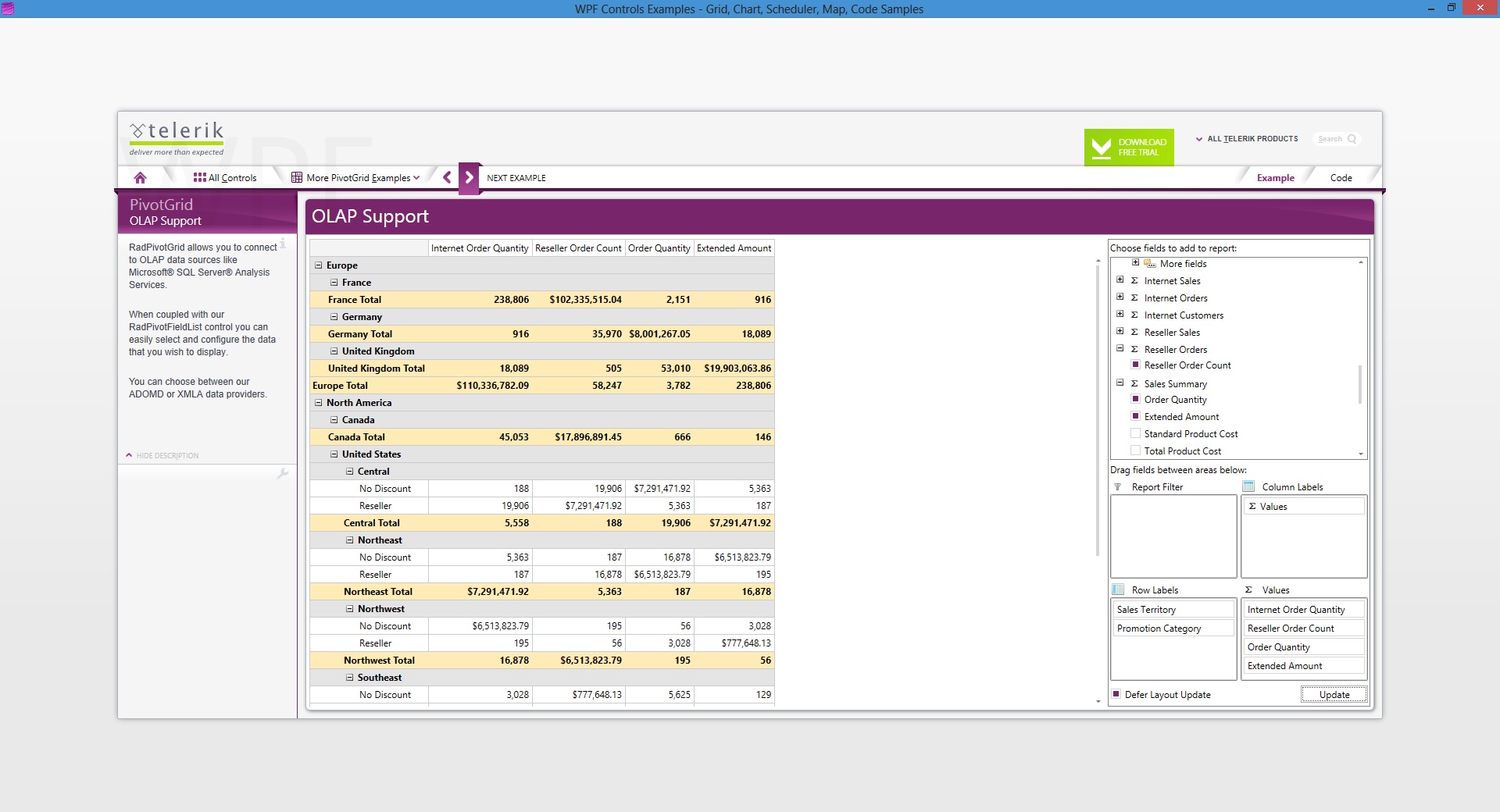This screenshot has height=812, width=1500.
Task: Uncheck Extended Amount field checkbox
Action: [x=1136, y=416]
